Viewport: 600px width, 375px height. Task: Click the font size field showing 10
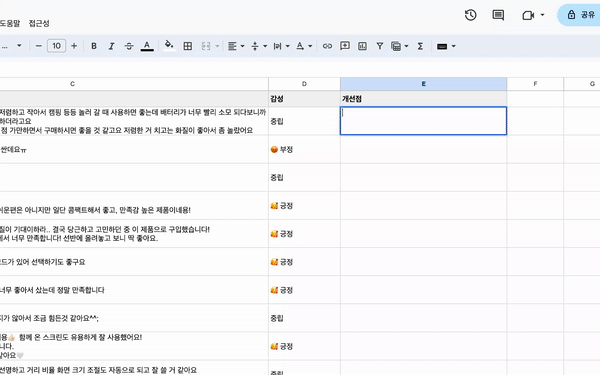(x=56, y=46)
